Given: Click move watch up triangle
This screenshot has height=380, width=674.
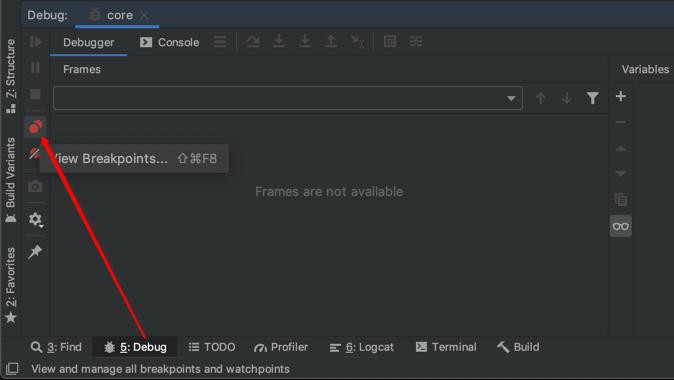Looking at the screenshot, I should (621, 148).
